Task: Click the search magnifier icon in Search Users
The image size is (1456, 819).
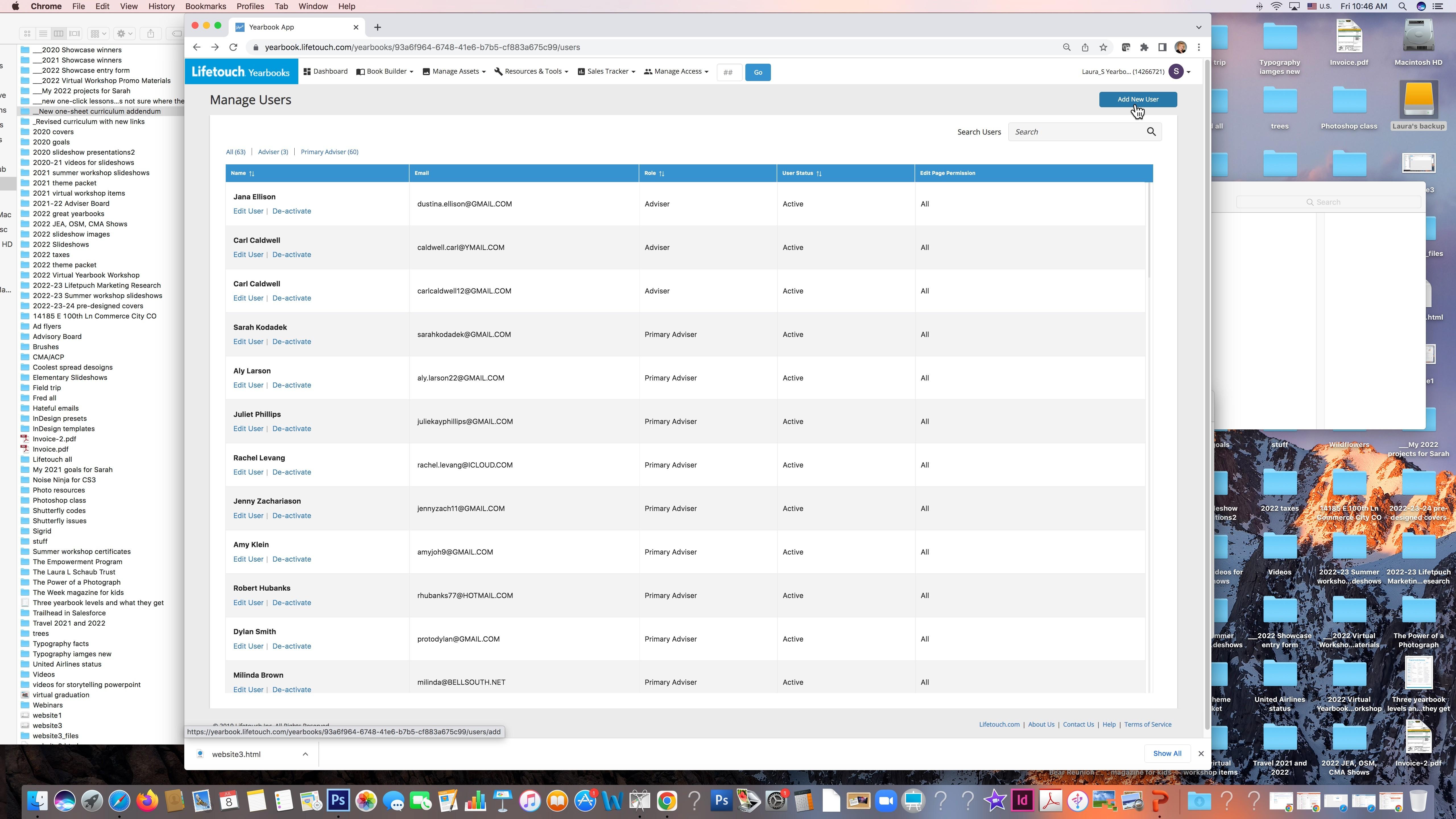Action: [x=1151, y=132]
